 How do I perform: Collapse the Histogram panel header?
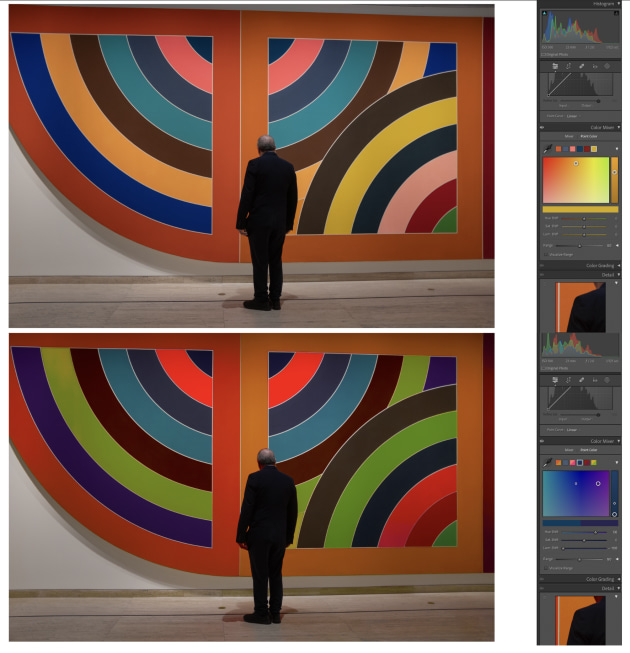tap(618, 4)
